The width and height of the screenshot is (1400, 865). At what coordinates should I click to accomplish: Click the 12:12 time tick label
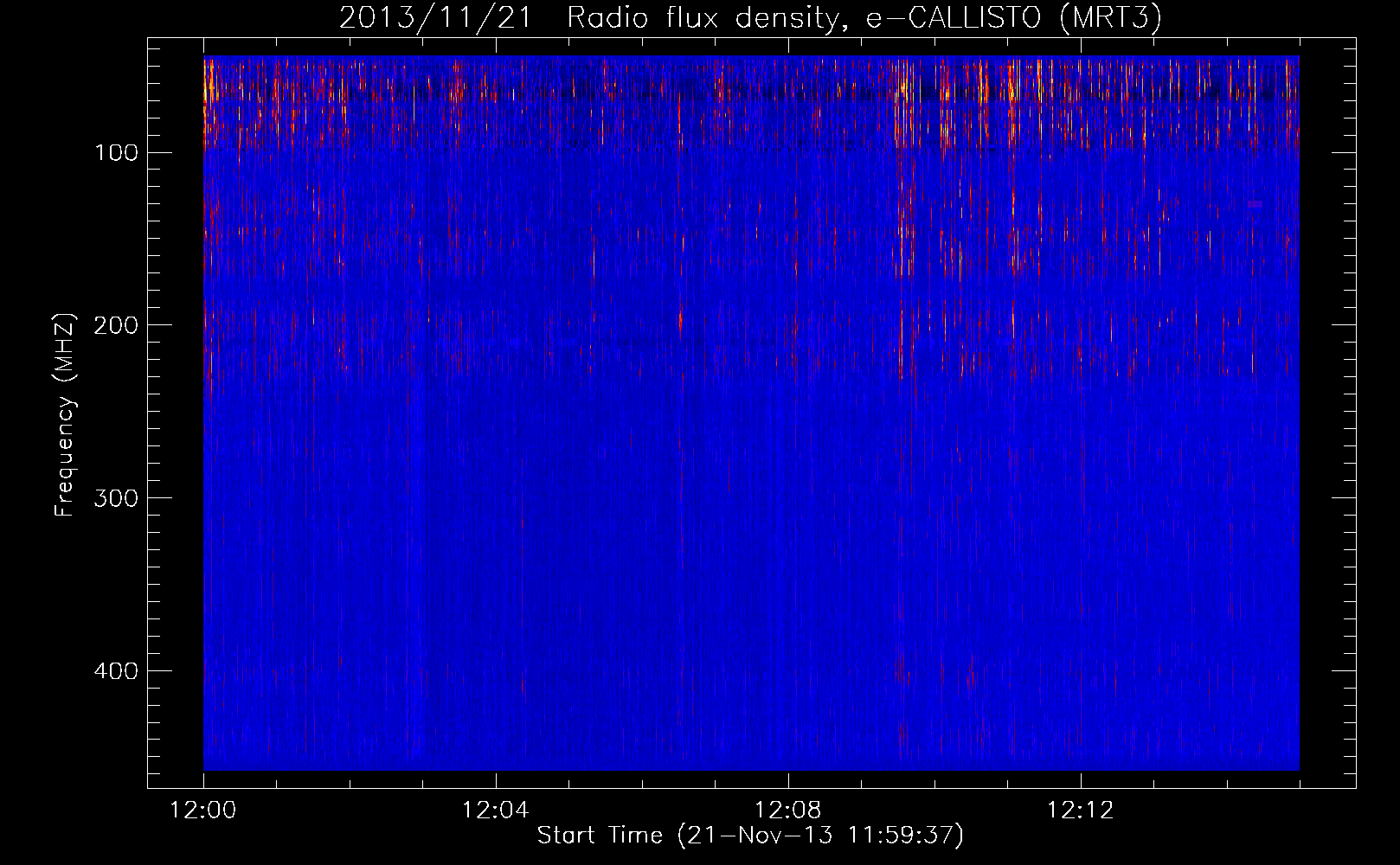coord(1081,811)
